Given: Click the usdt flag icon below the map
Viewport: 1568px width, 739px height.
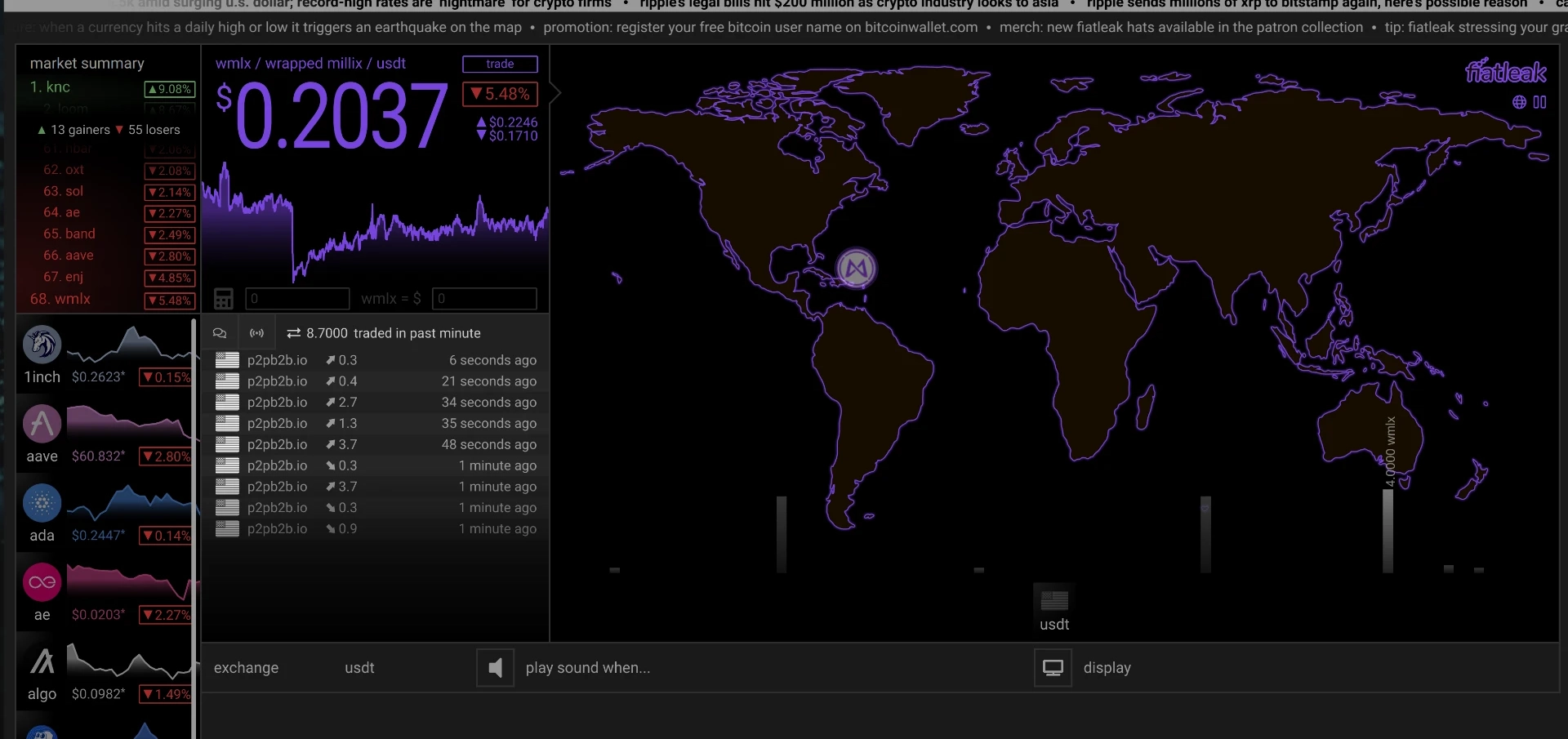Looking at the screenshot, I should coord(1054,600).
